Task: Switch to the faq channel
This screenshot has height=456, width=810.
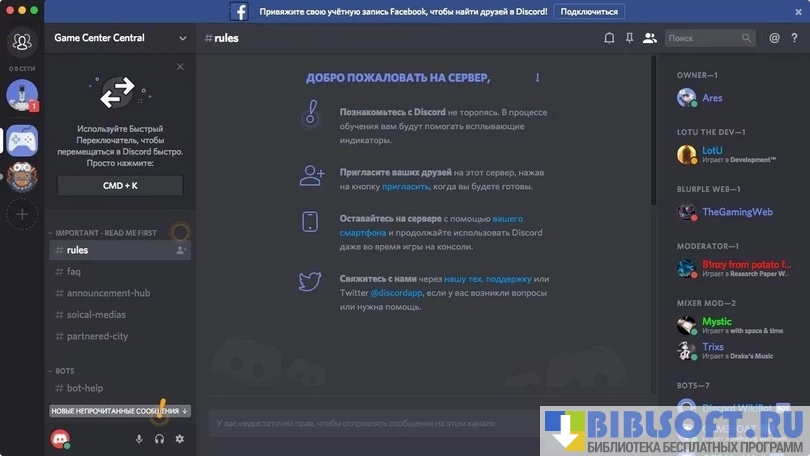Action: (x=74, y=271)
